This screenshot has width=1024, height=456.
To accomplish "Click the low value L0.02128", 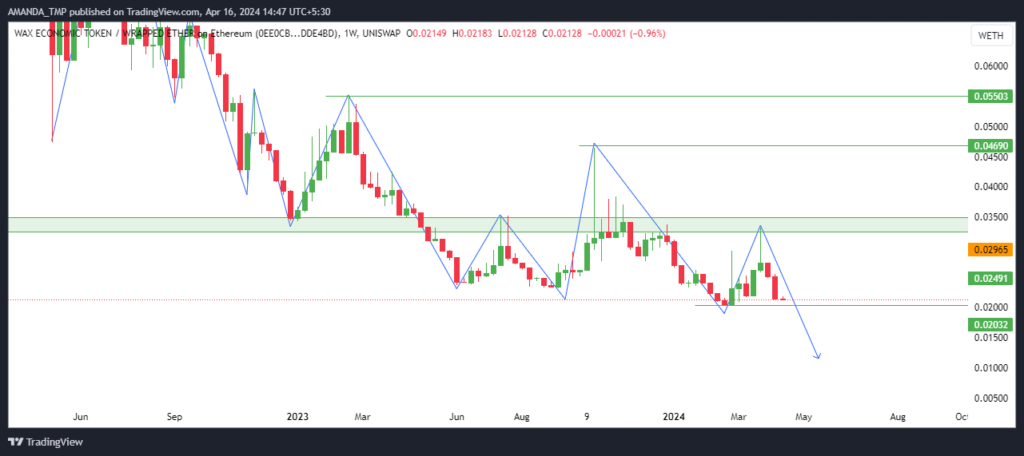I will click(517, 33).
